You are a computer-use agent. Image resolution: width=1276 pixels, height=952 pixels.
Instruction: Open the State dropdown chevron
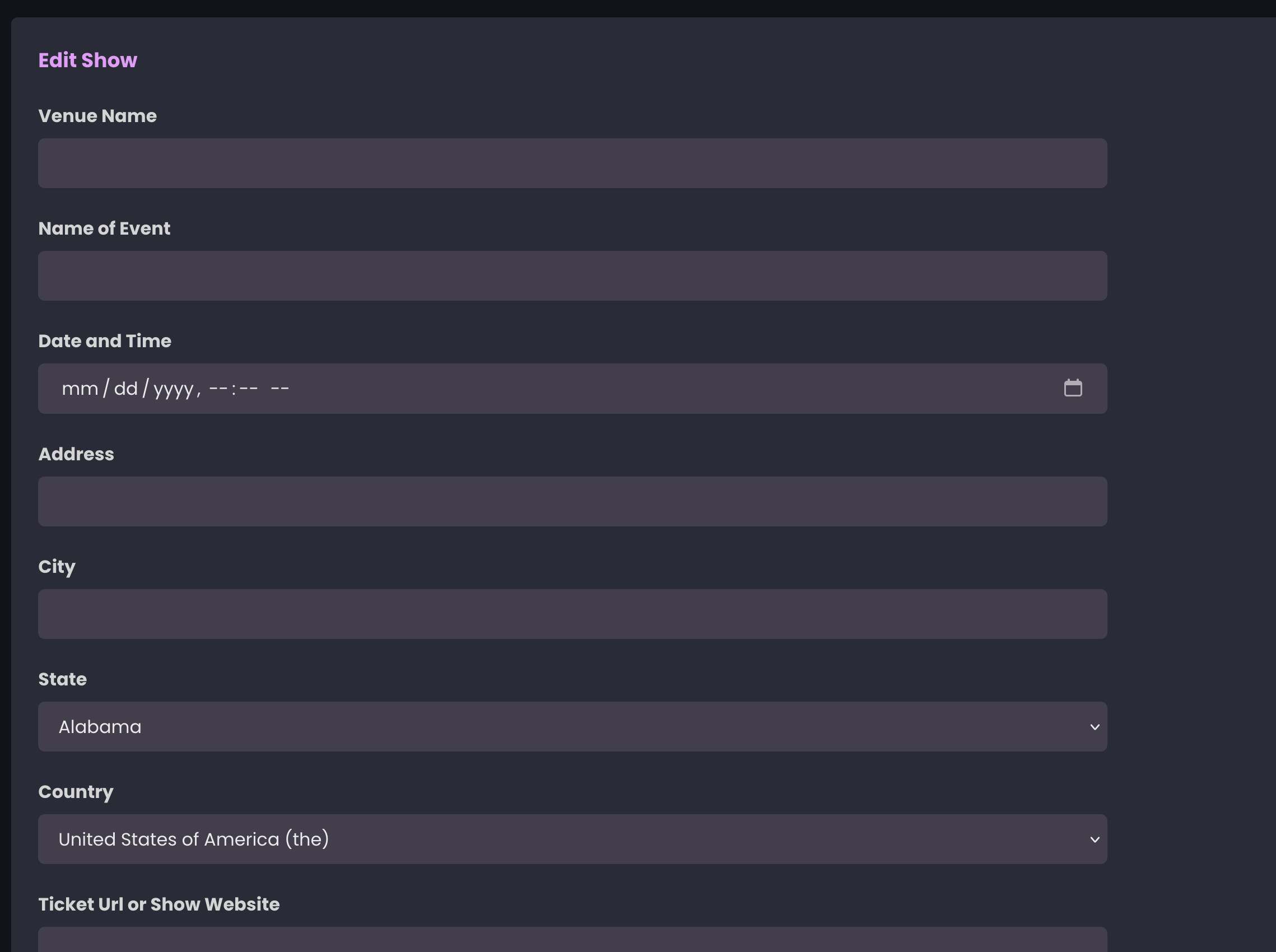coord(1095,727)
